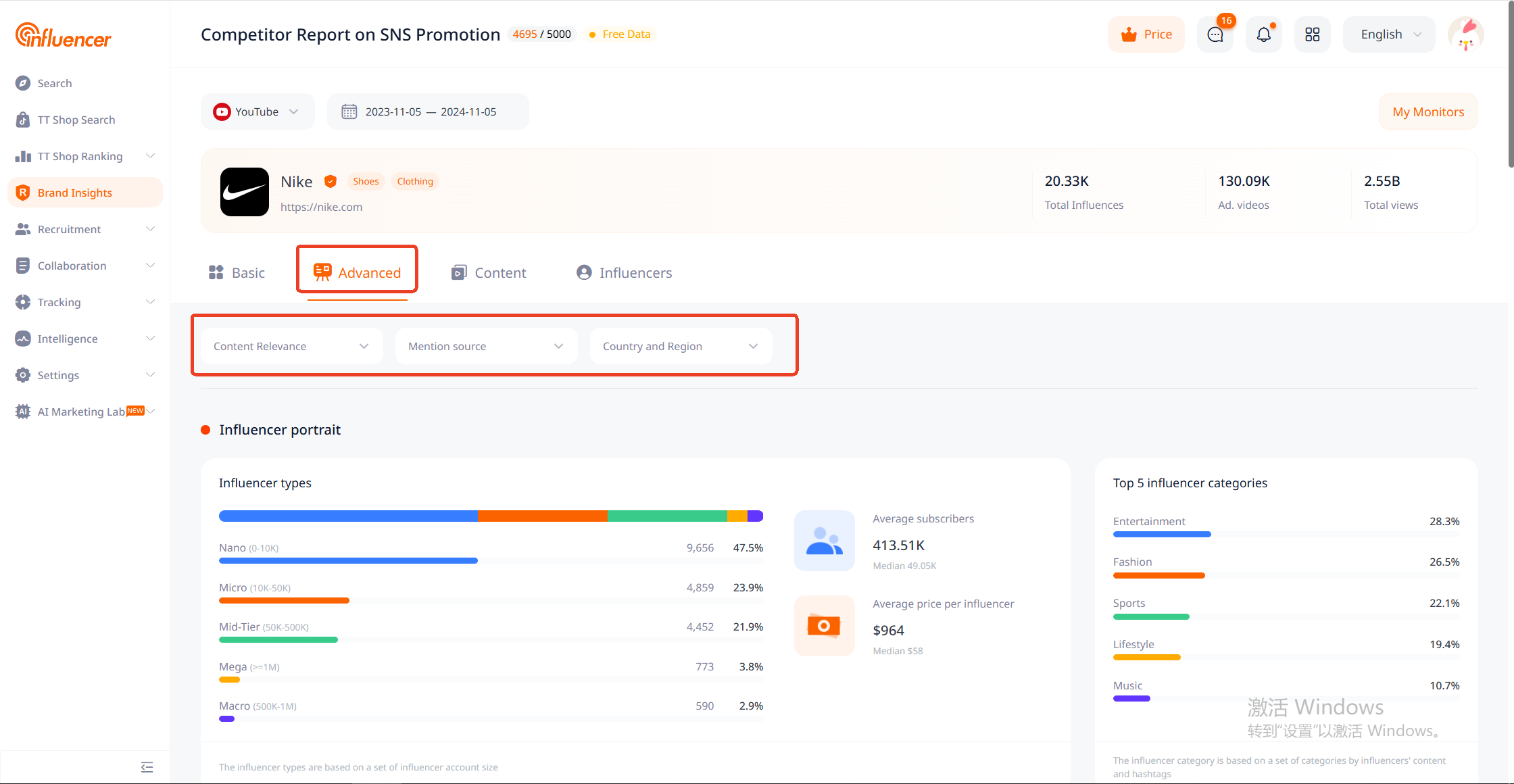The width and height of the screenshot is (1514, 784).
Task: Click the Influencer logo at top left
Action: [64, 36]
